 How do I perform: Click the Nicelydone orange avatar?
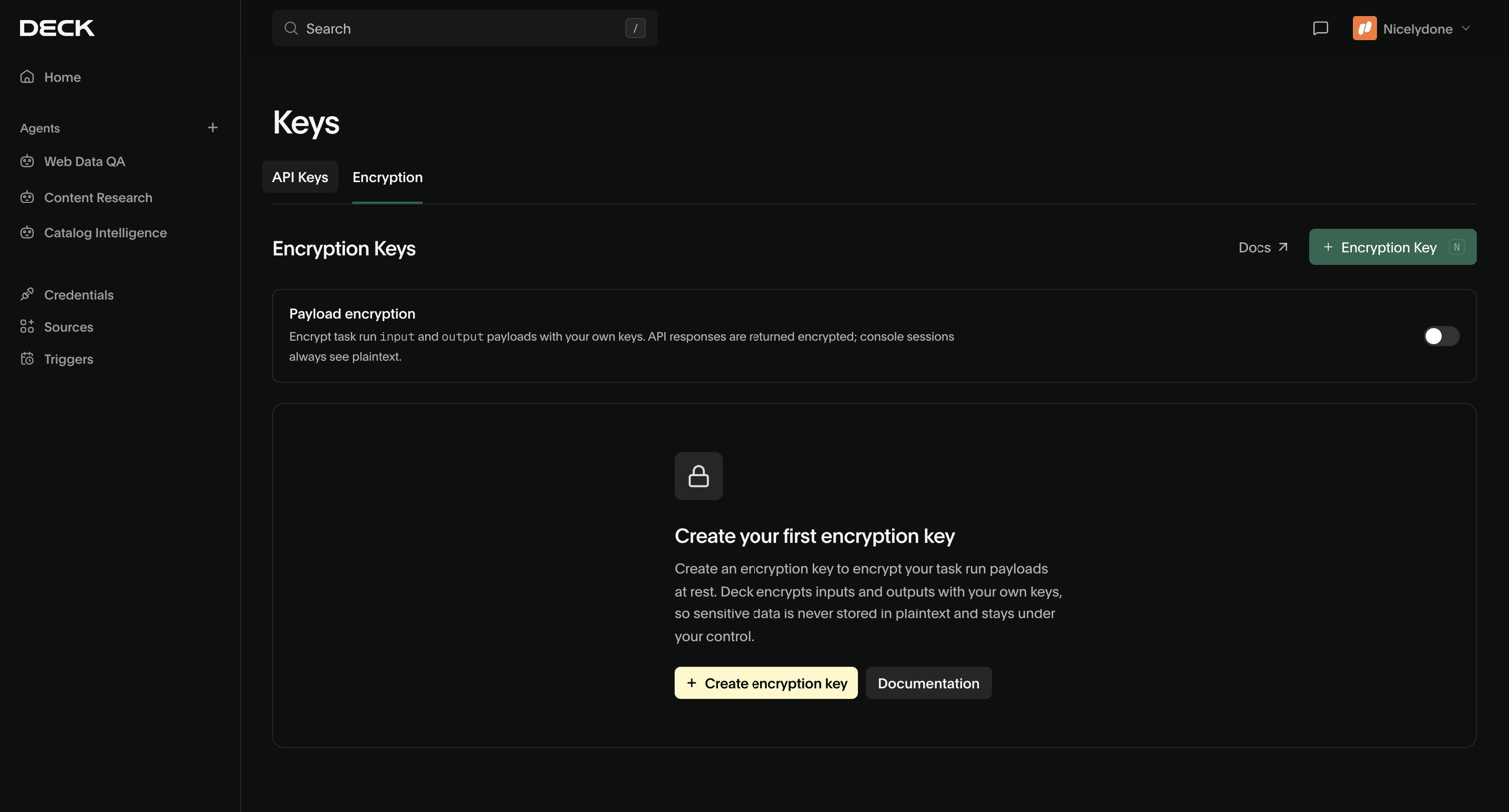click(1364, 28)
